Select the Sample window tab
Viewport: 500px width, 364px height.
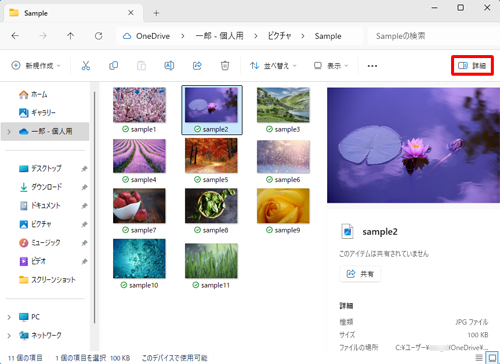click(73, 13)
